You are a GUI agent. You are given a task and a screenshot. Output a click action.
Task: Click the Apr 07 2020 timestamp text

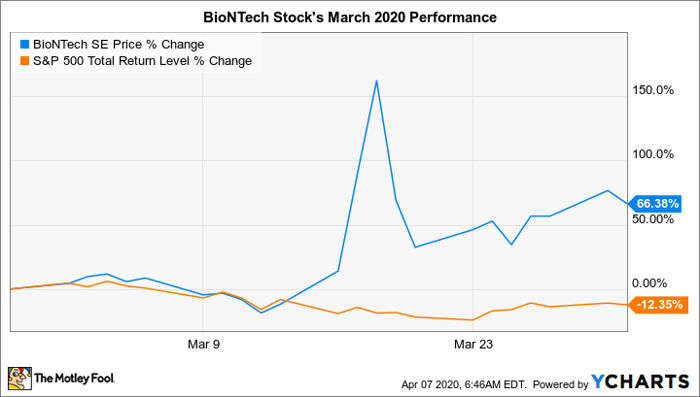point(464,384)
